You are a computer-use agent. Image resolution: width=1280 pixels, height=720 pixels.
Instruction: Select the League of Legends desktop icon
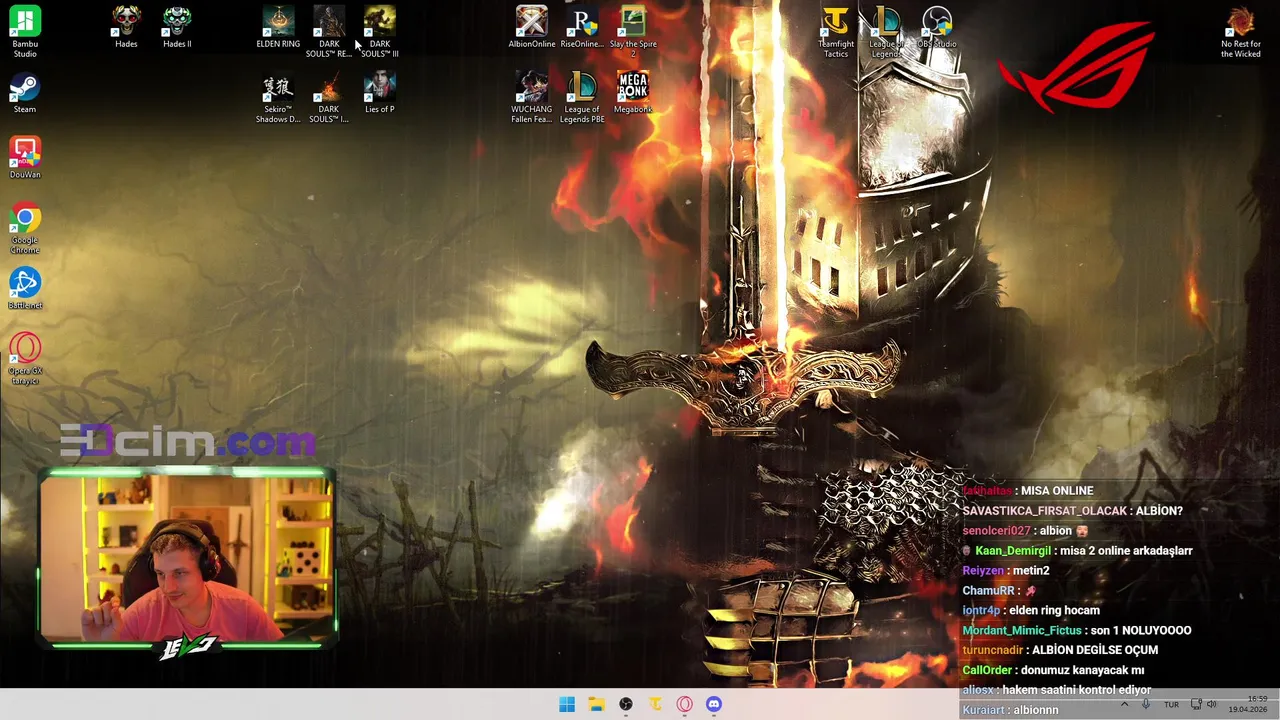tap(886, 31)
